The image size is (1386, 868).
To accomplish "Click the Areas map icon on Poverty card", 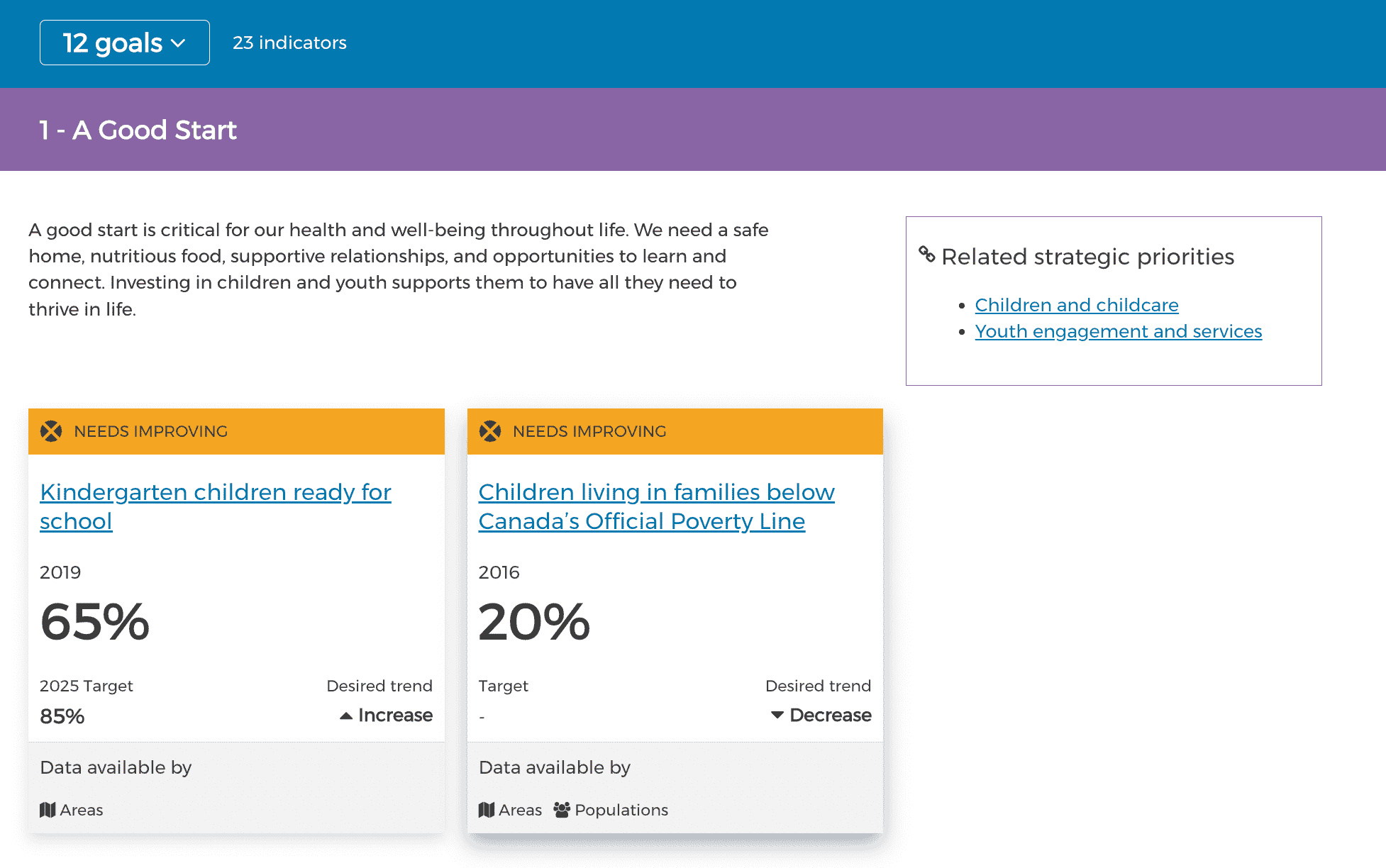I will pos(487,810).
